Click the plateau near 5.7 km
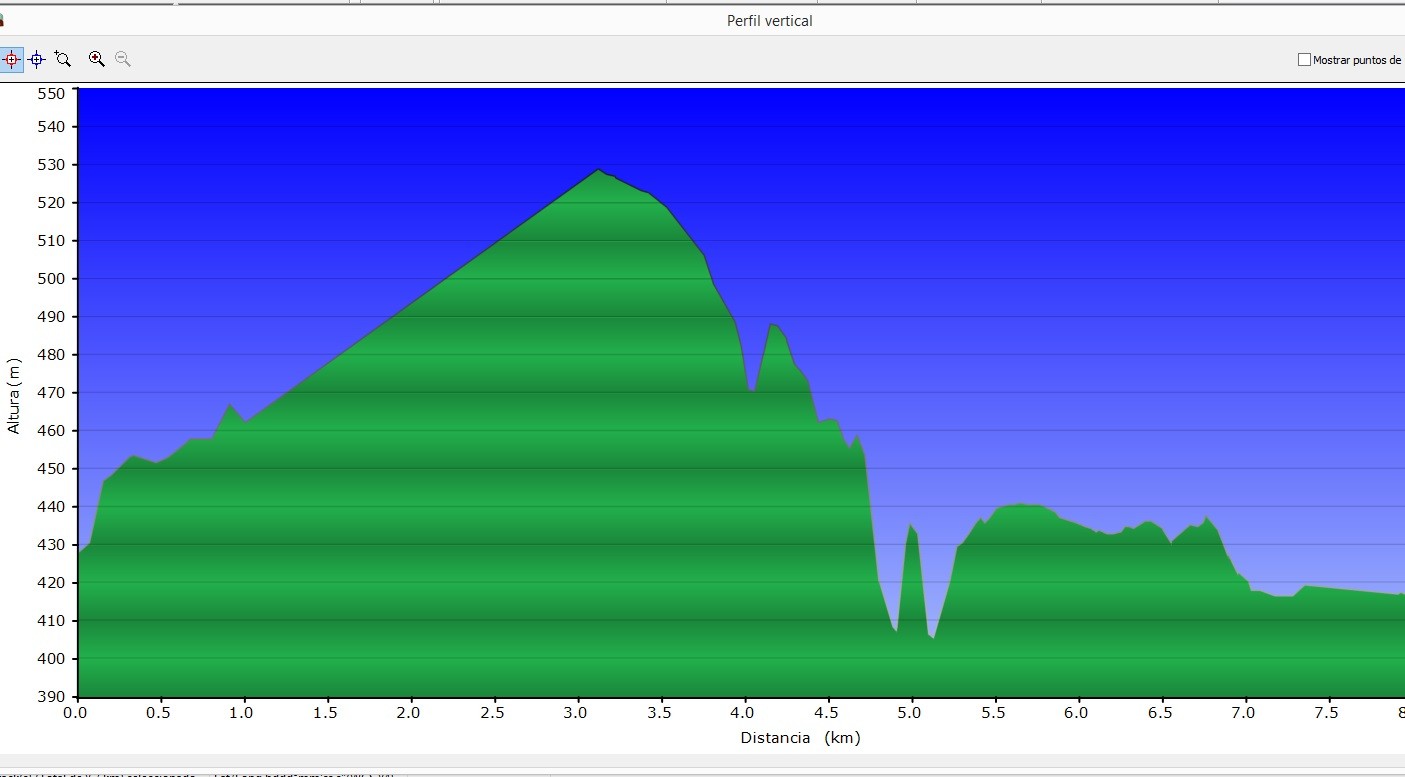 (1020, 505)
